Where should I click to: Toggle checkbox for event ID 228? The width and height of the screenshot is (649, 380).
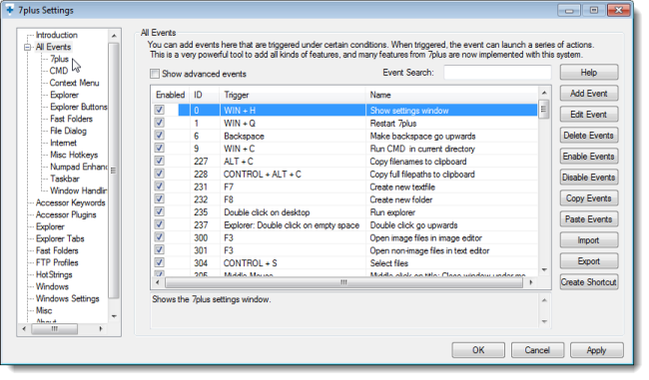click(159, 174)
